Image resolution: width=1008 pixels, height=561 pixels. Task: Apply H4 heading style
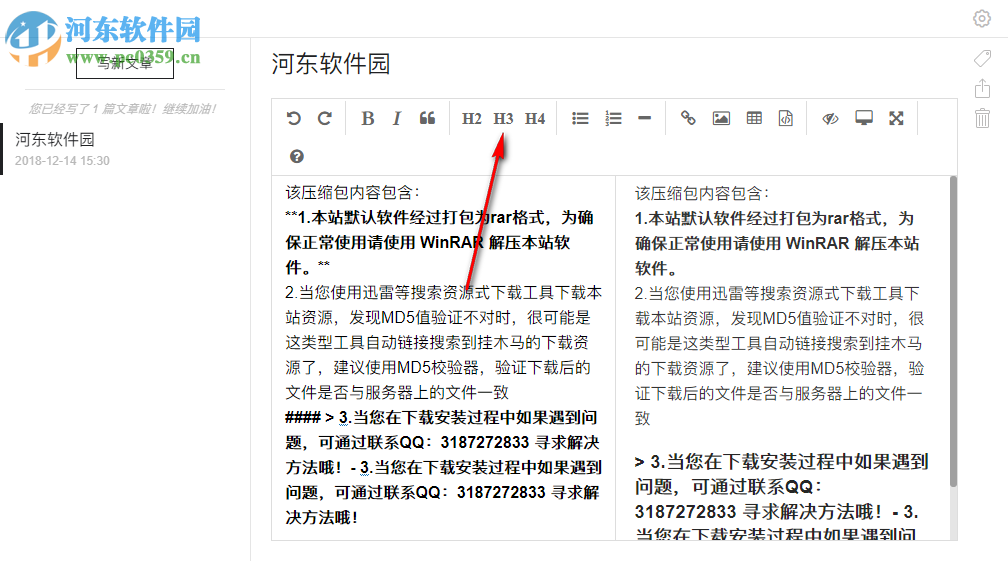click(x=535, y=118)
